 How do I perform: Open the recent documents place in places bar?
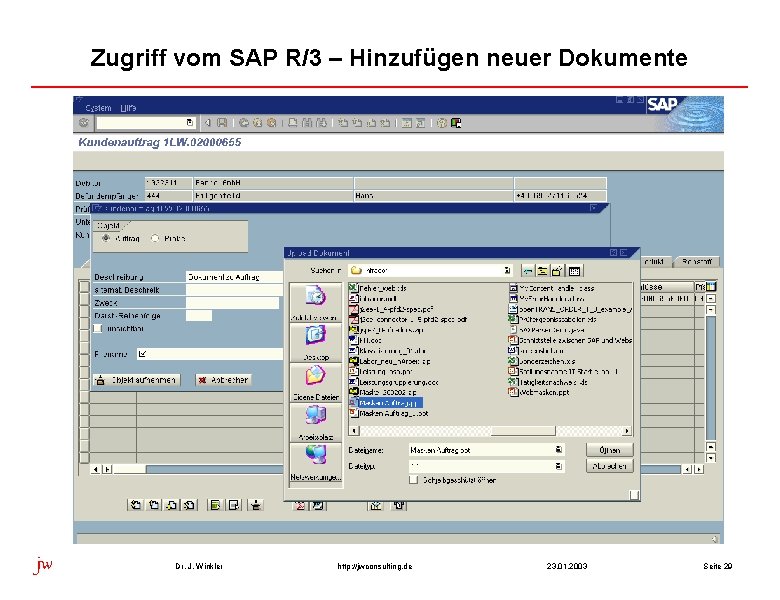coord(315,302)
